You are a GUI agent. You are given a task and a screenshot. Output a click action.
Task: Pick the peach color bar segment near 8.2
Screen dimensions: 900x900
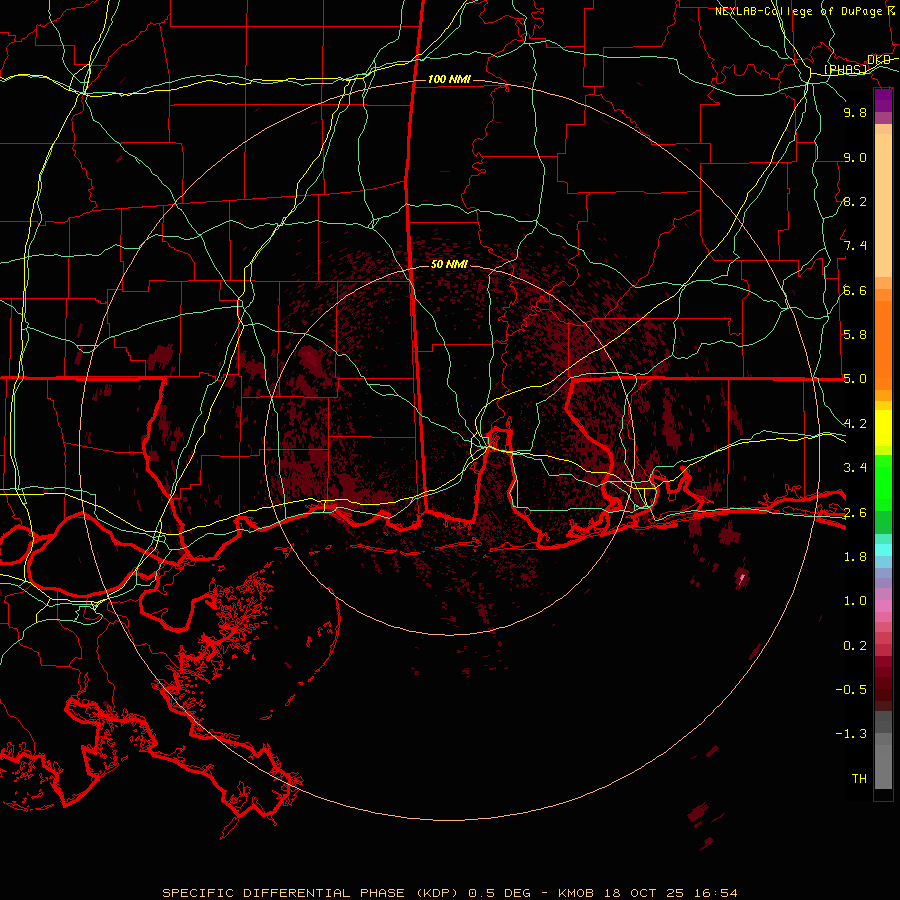click(883, 205)
